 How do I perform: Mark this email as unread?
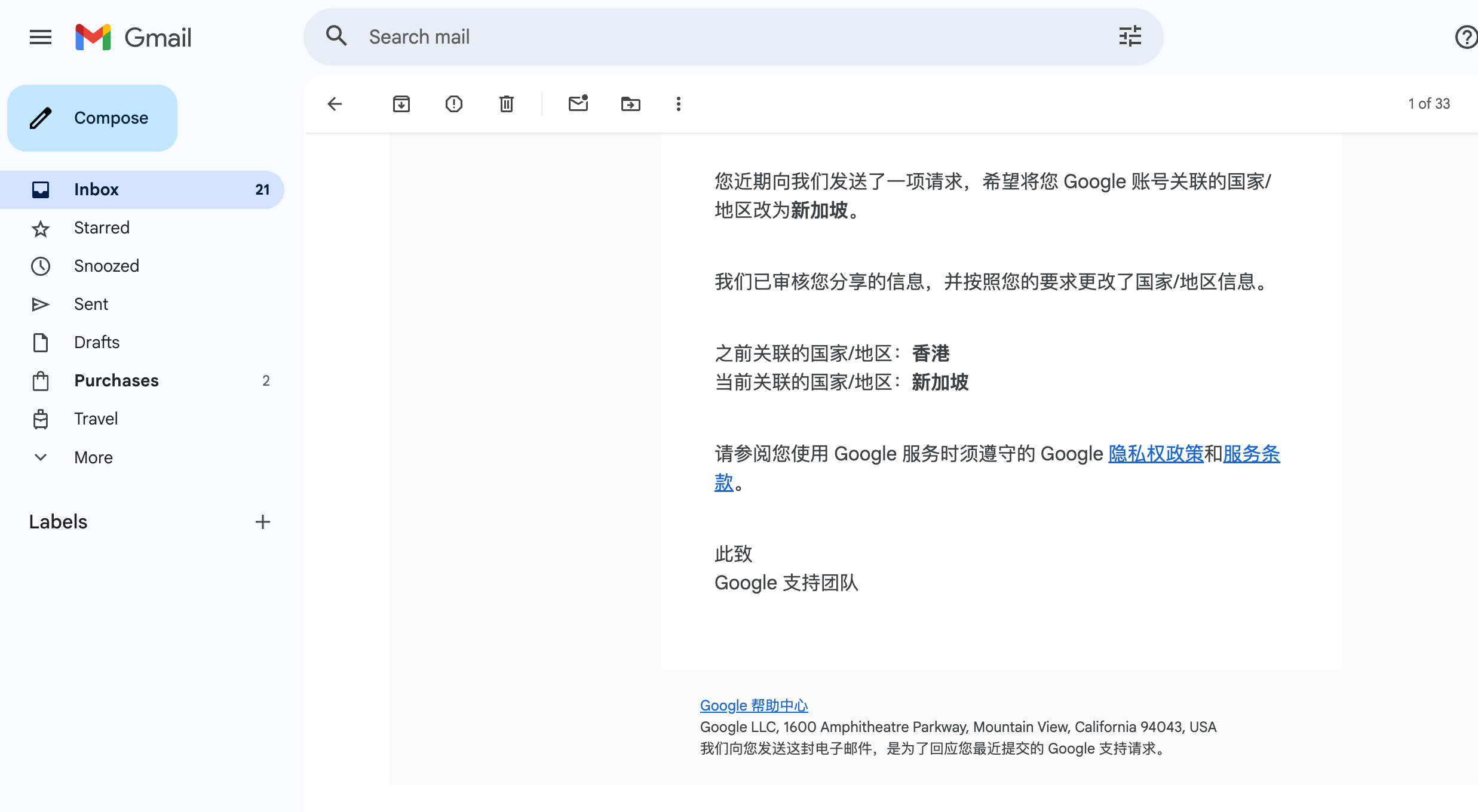(578, 104)
